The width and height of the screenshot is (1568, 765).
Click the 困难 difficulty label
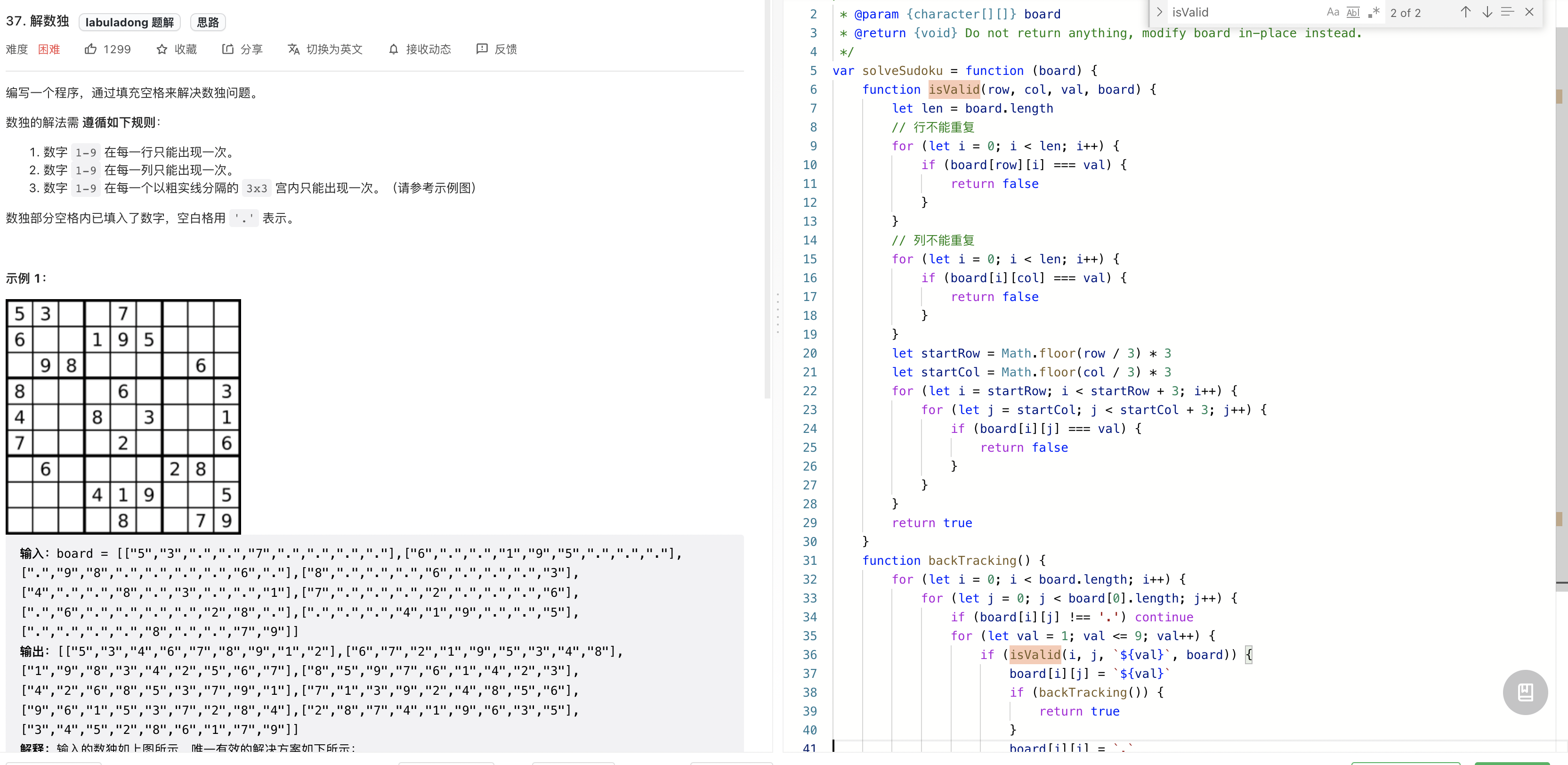pos(48,49)
